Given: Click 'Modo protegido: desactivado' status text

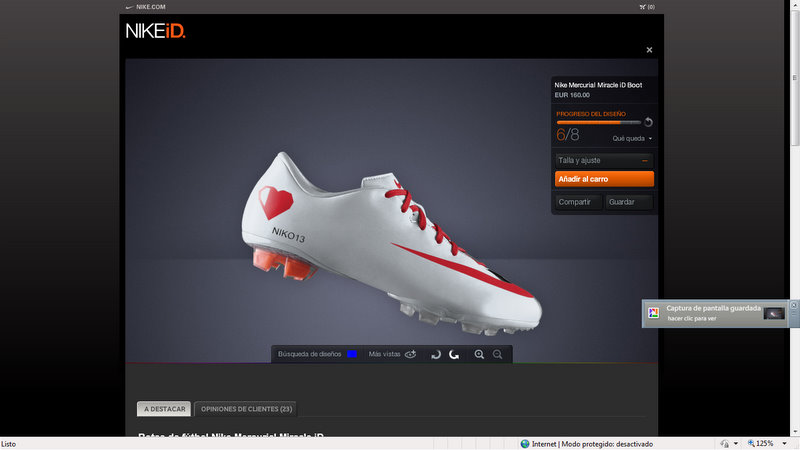Looking at the screenshot, I should (x=607, y=444).
